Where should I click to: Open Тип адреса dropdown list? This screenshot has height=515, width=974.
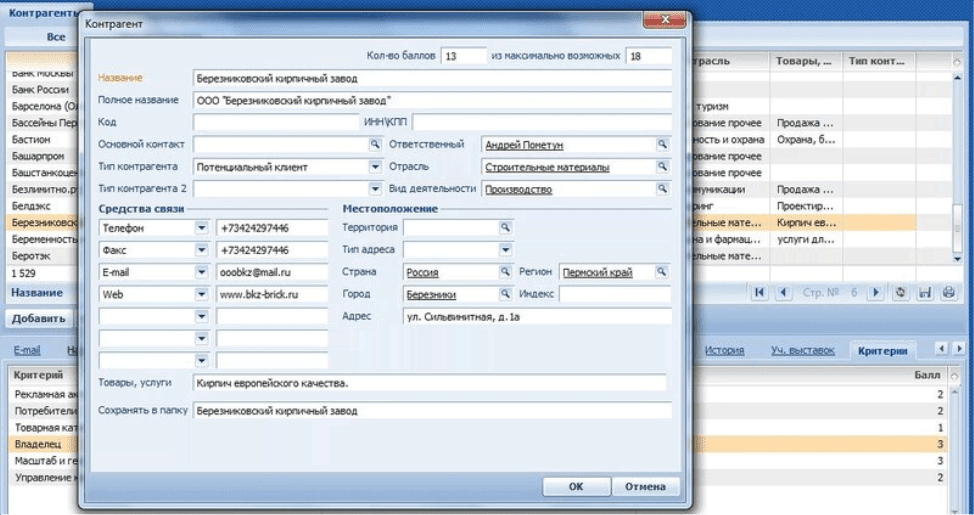pyautogui.click(x=505, y=250)
